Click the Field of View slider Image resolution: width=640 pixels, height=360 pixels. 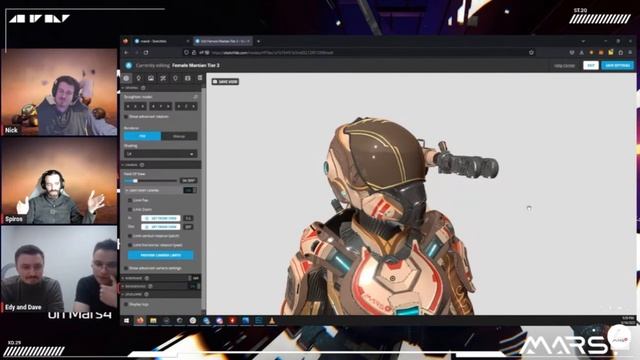tap(151, 180)
